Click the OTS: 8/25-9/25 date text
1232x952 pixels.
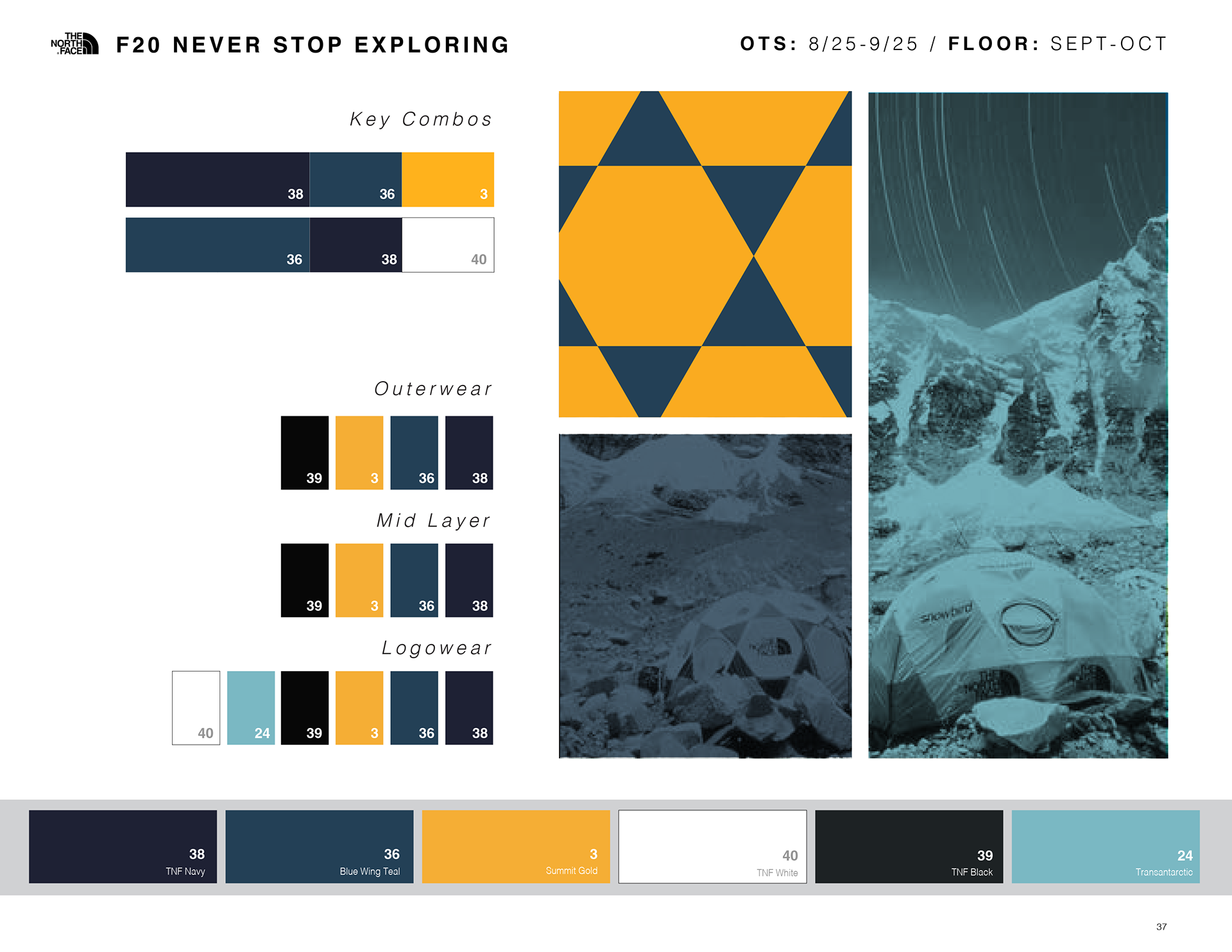click(829, 44)
